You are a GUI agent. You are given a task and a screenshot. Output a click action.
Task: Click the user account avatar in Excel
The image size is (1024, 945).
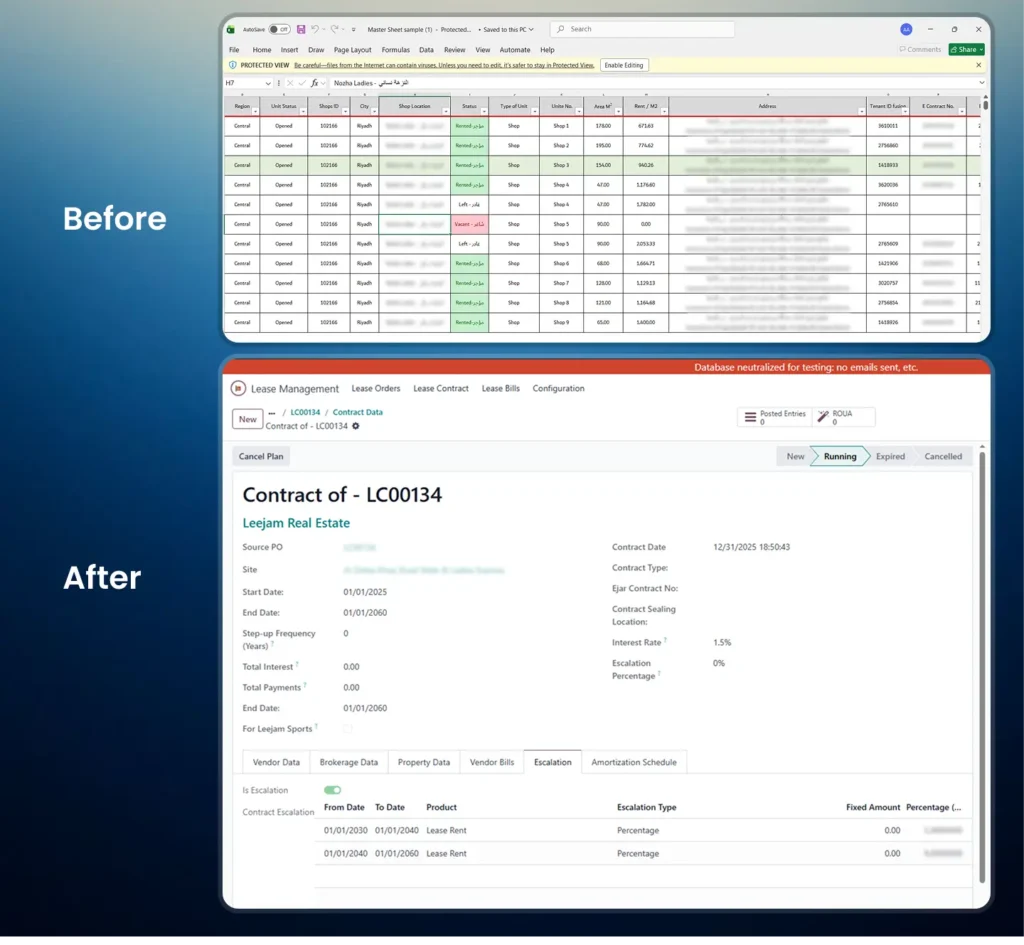pos(906,29)
